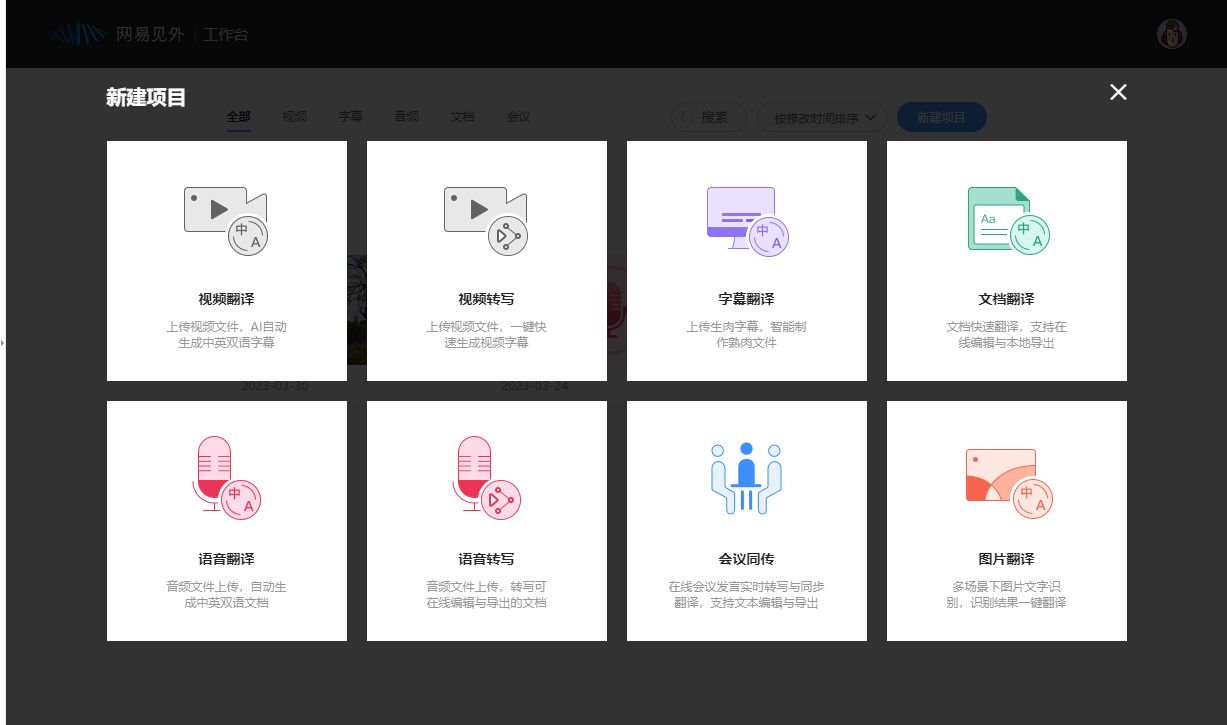Click description 多场景下图片文字识别
This screenshot has width=1227, height=725.
coord(1007,595)
